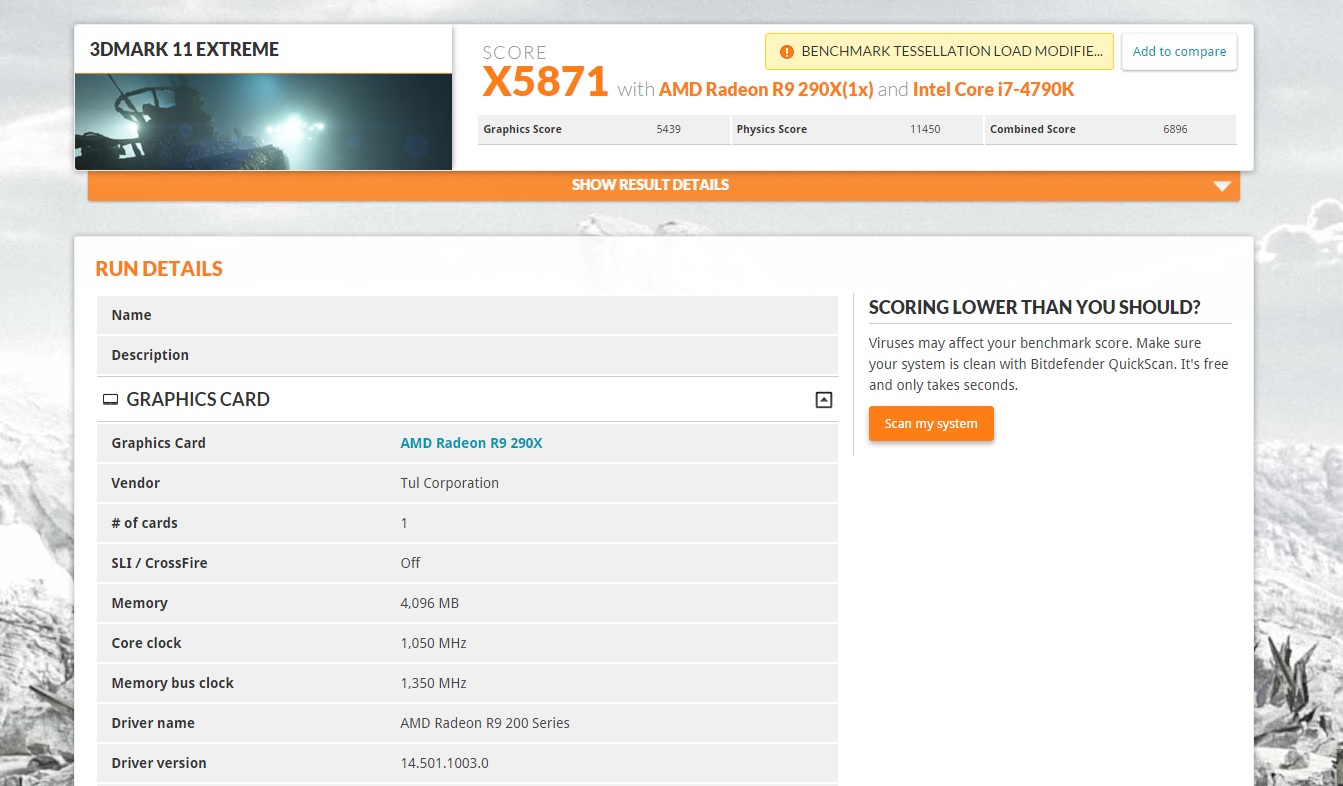The image size is (1343, 786).
Task: Click the Scan my system button
Action: pyautogui.click(x=931, y=424)
